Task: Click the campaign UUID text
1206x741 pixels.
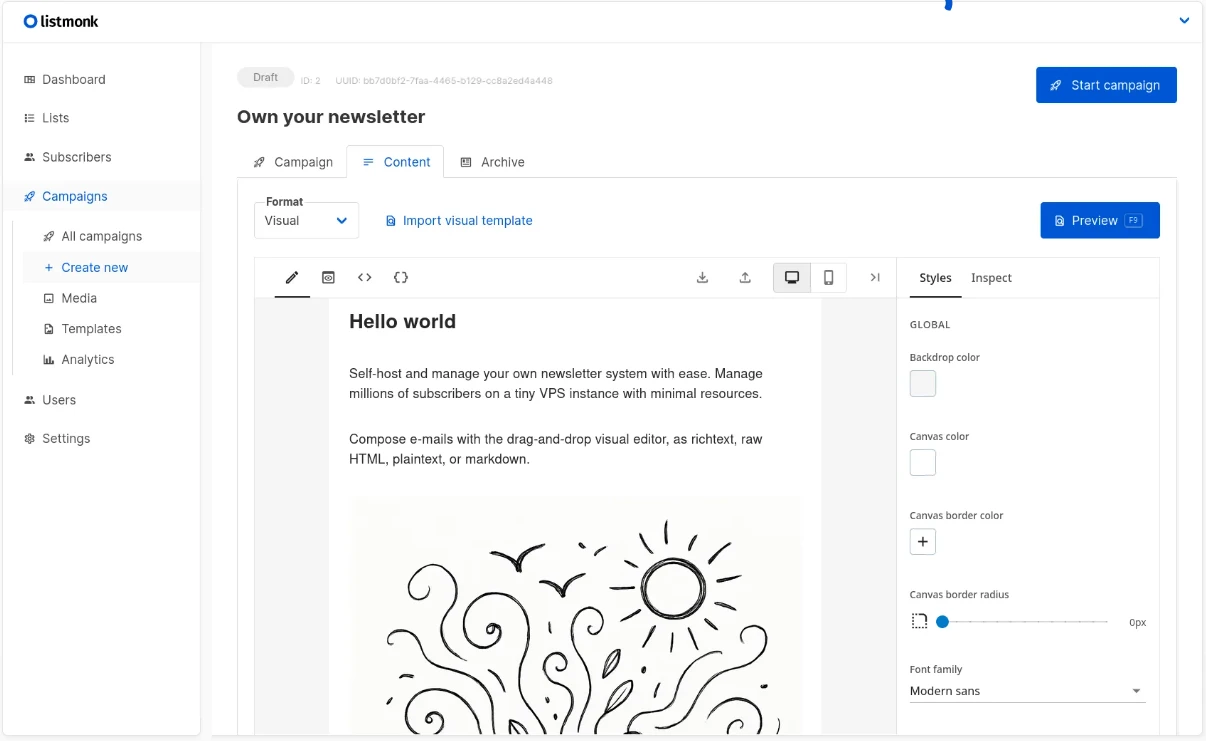Action: click(x=444, y=81)
